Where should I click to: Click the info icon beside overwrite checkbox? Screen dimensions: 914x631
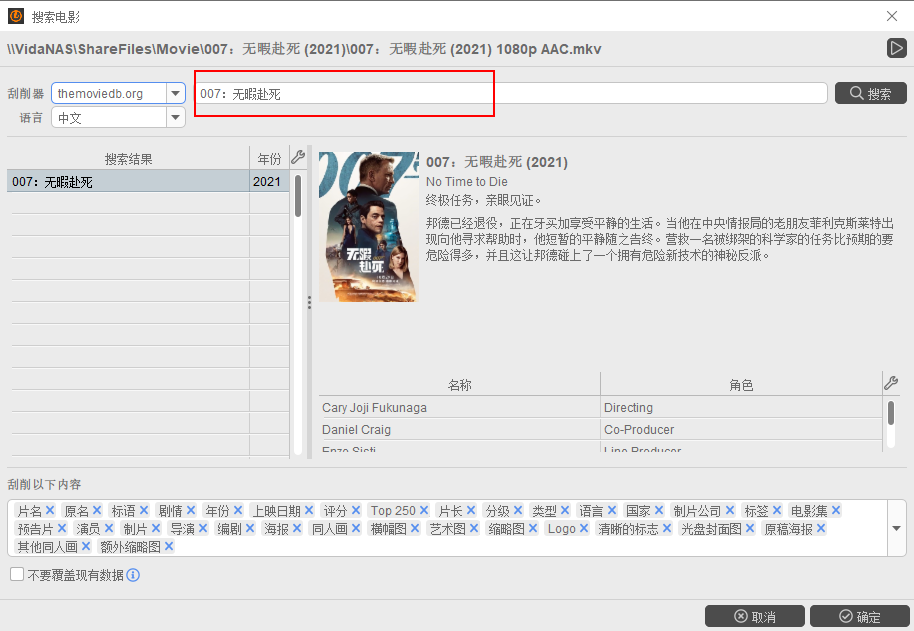click(133, 575)
